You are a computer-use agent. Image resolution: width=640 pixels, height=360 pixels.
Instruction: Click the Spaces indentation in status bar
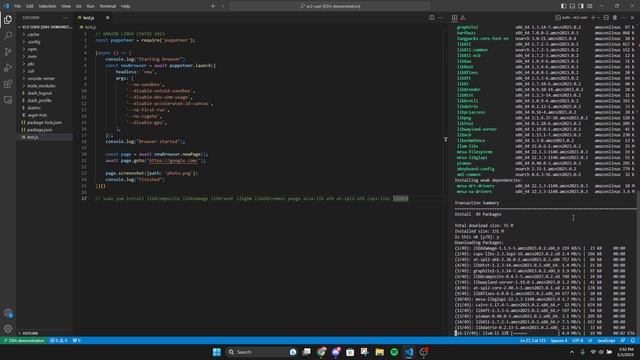[x=559, y=340]
